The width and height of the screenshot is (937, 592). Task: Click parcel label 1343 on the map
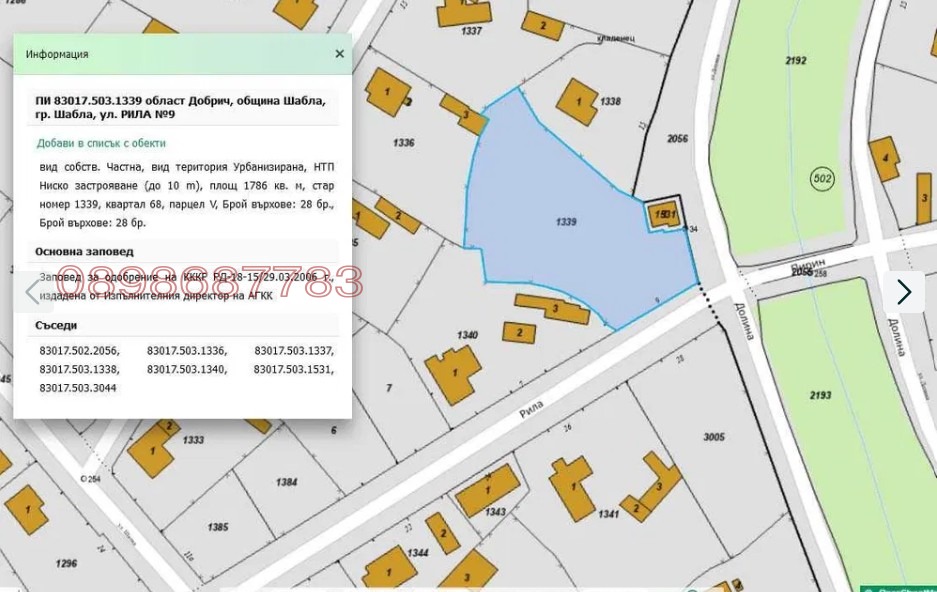(x=495, y=512)
